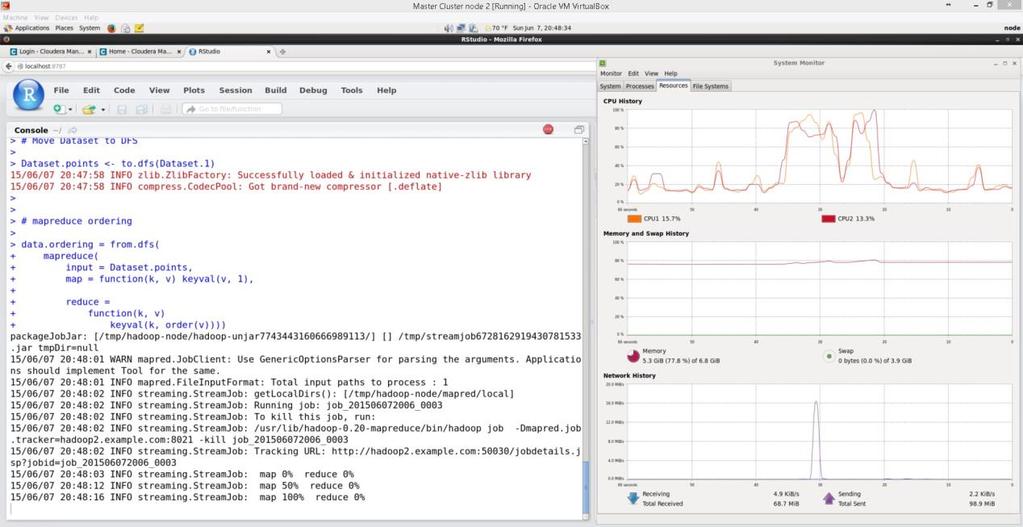This screenshot has width=1023, height=527.
Task: Click the Swap green color picker
Action: point(829,355)
